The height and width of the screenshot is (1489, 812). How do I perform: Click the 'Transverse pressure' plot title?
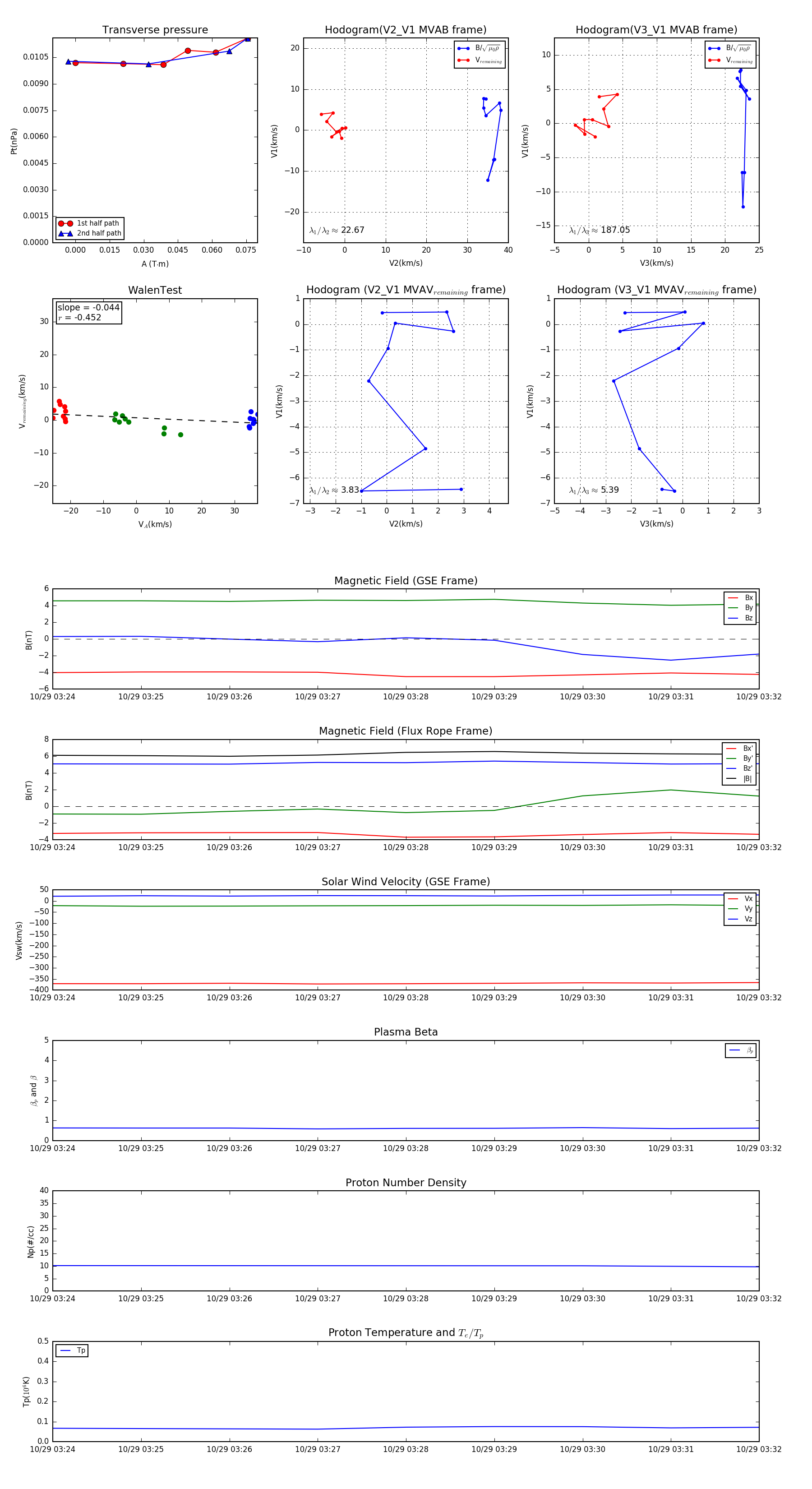point(155,30)
